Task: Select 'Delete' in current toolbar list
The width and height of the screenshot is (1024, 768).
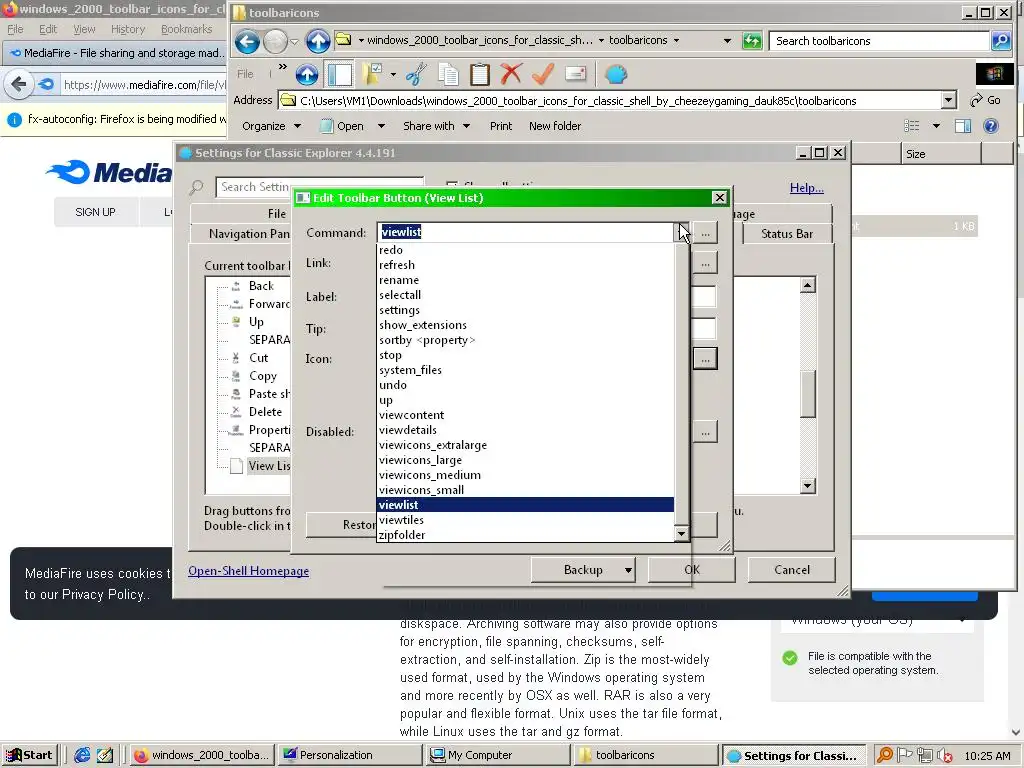Action: tap(265, 412)
